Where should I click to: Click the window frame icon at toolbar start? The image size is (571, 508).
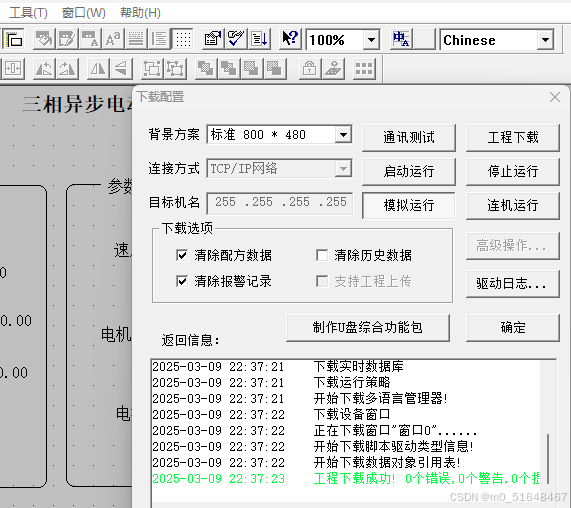(x=13, y=39)
